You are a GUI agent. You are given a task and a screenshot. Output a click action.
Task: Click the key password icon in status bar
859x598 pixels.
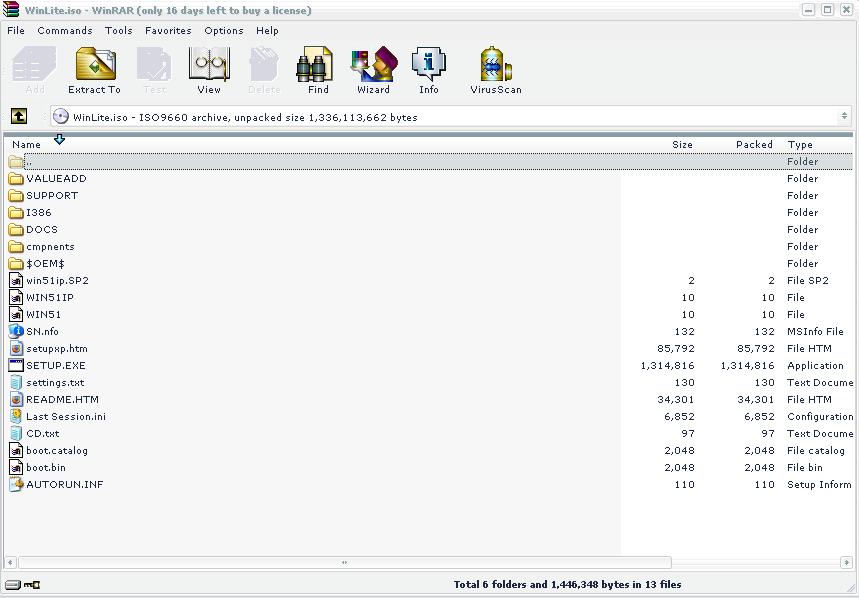click(32, 585)
